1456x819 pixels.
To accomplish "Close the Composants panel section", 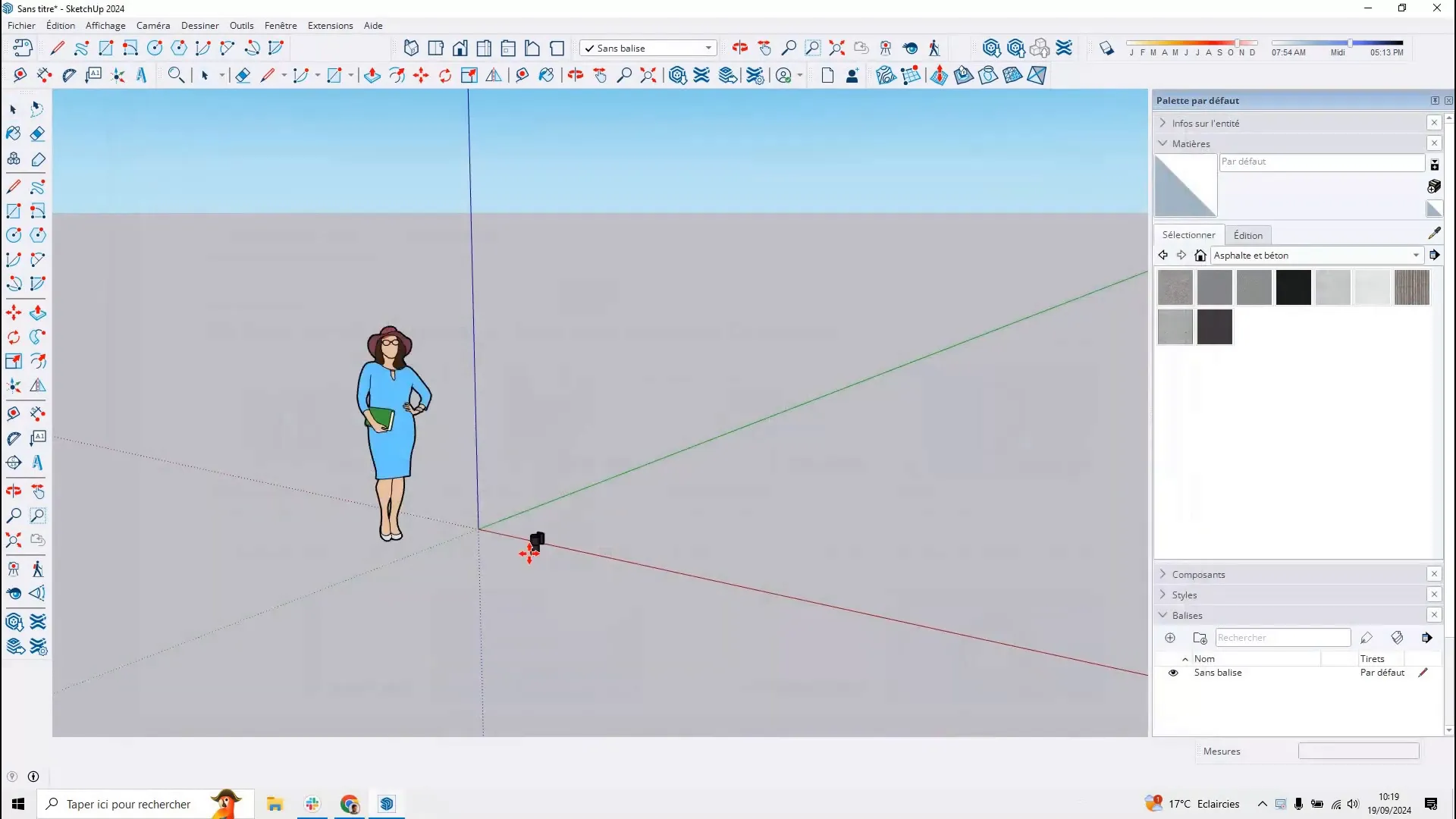I will 1434,574.
